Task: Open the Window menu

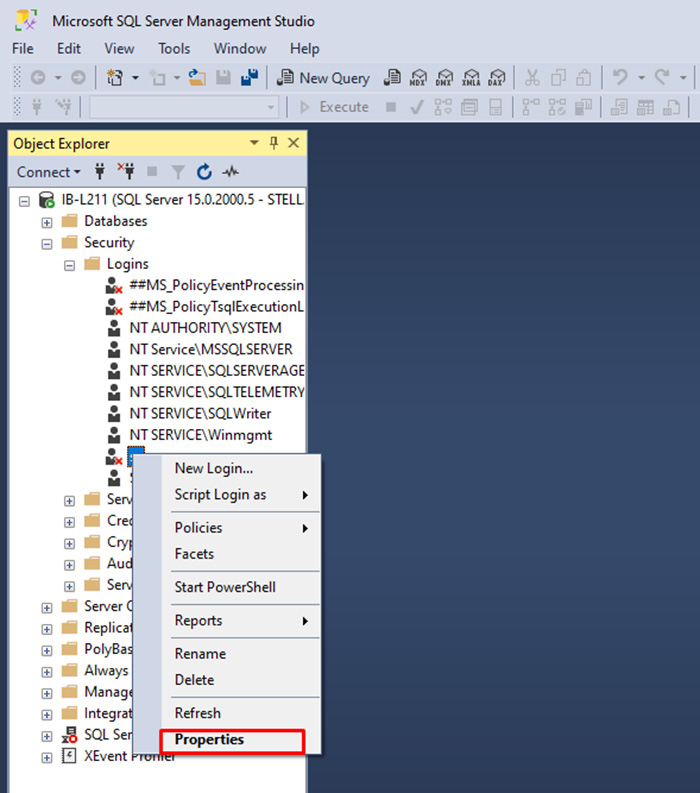Action: [x=240, y=49]
